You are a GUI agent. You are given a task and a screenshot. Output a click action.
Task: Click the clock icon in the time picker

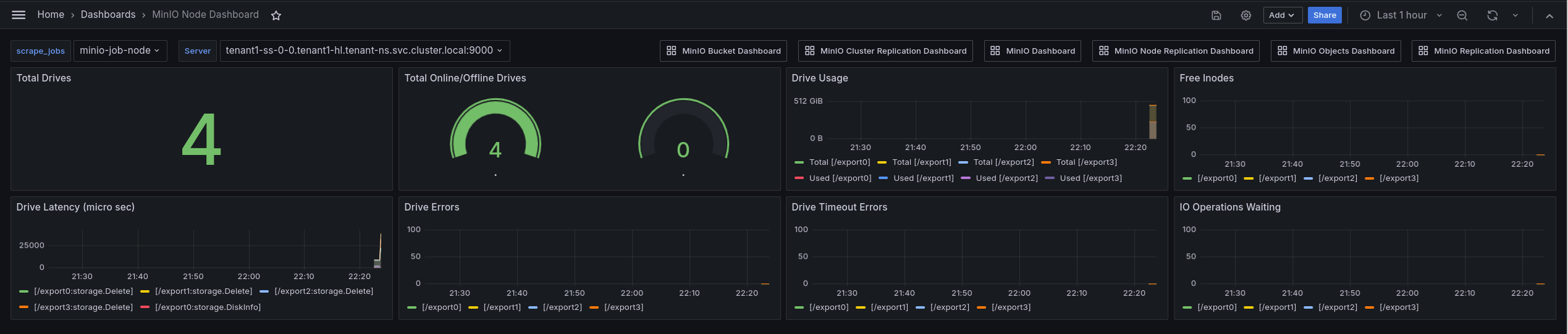[x=1365, y=15]
